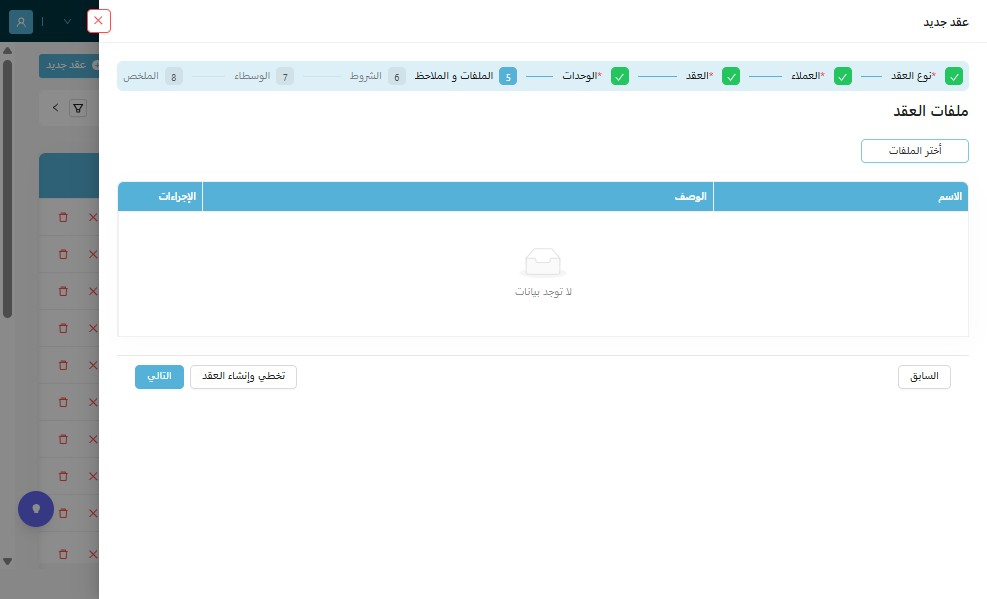This screenshot has width=987, height=599.
Task: Open step الوحدات in wizard
Action: (582, 76)
